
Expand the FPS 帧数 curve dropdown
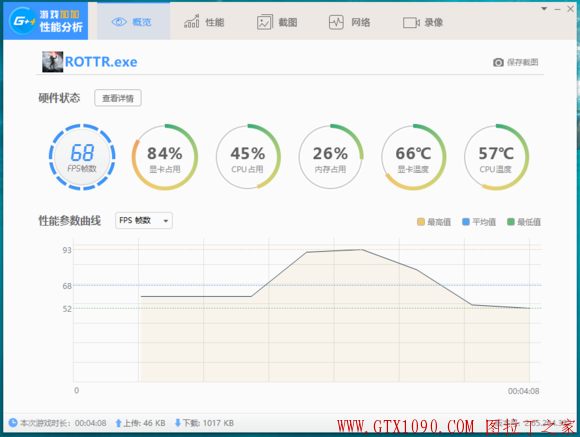click(144, 221)
